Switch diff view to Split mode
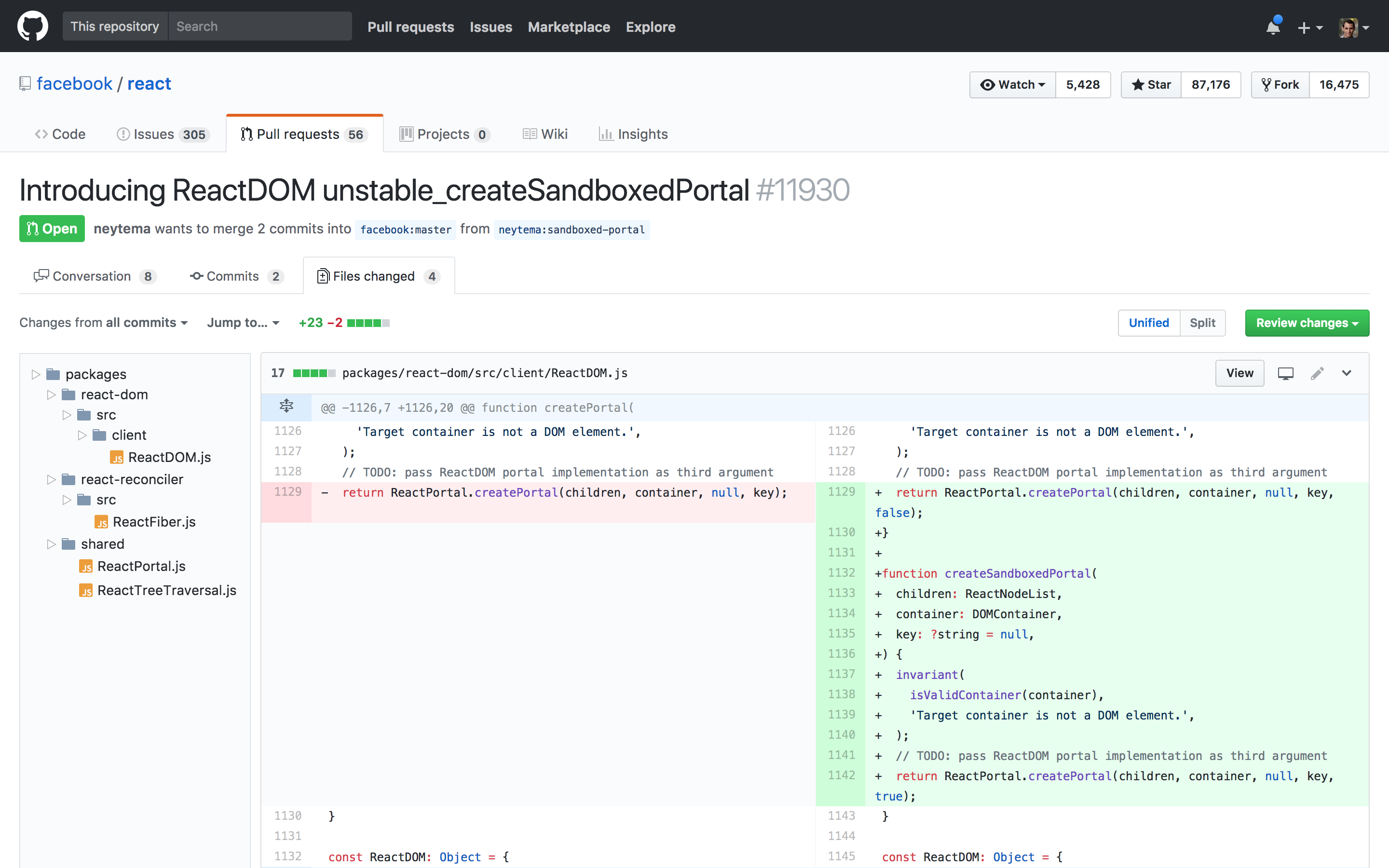Screen dimensions: 1389x868 click(1202, 323)
